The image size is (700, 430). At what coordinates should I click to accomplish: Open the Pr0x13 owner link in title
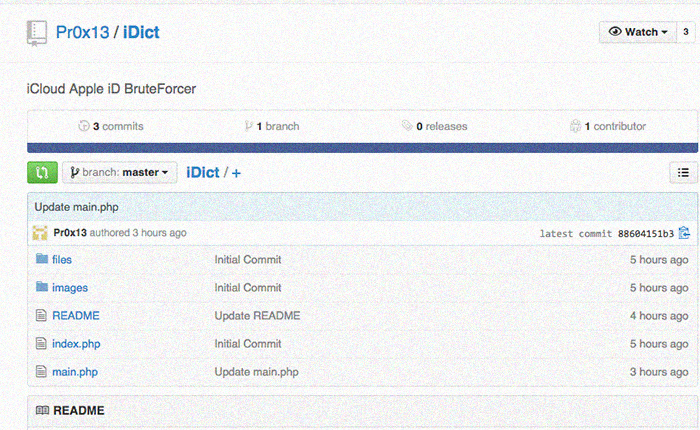[x=82, y=32]
